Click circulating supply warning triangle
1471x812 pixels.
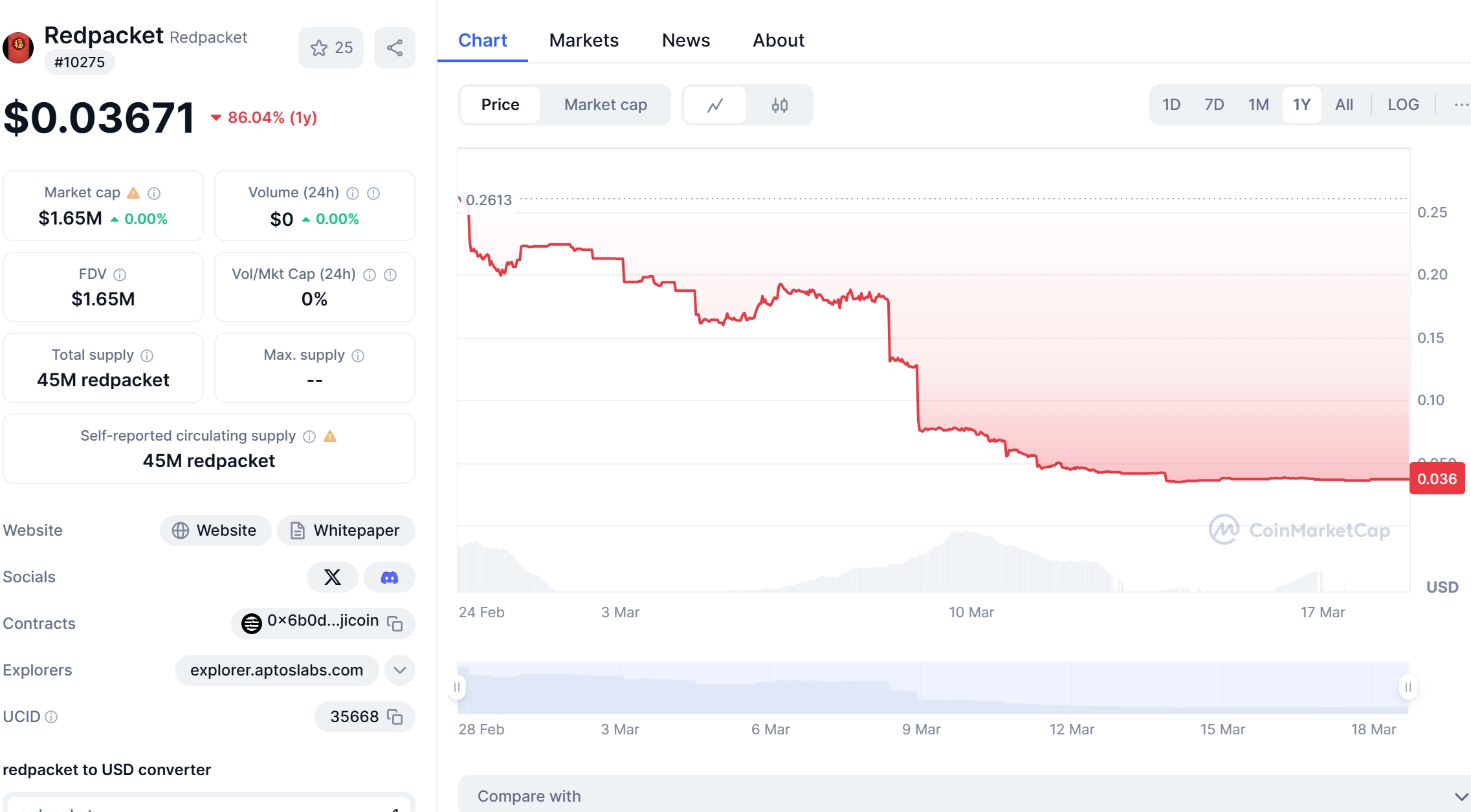tap(330, 436)
